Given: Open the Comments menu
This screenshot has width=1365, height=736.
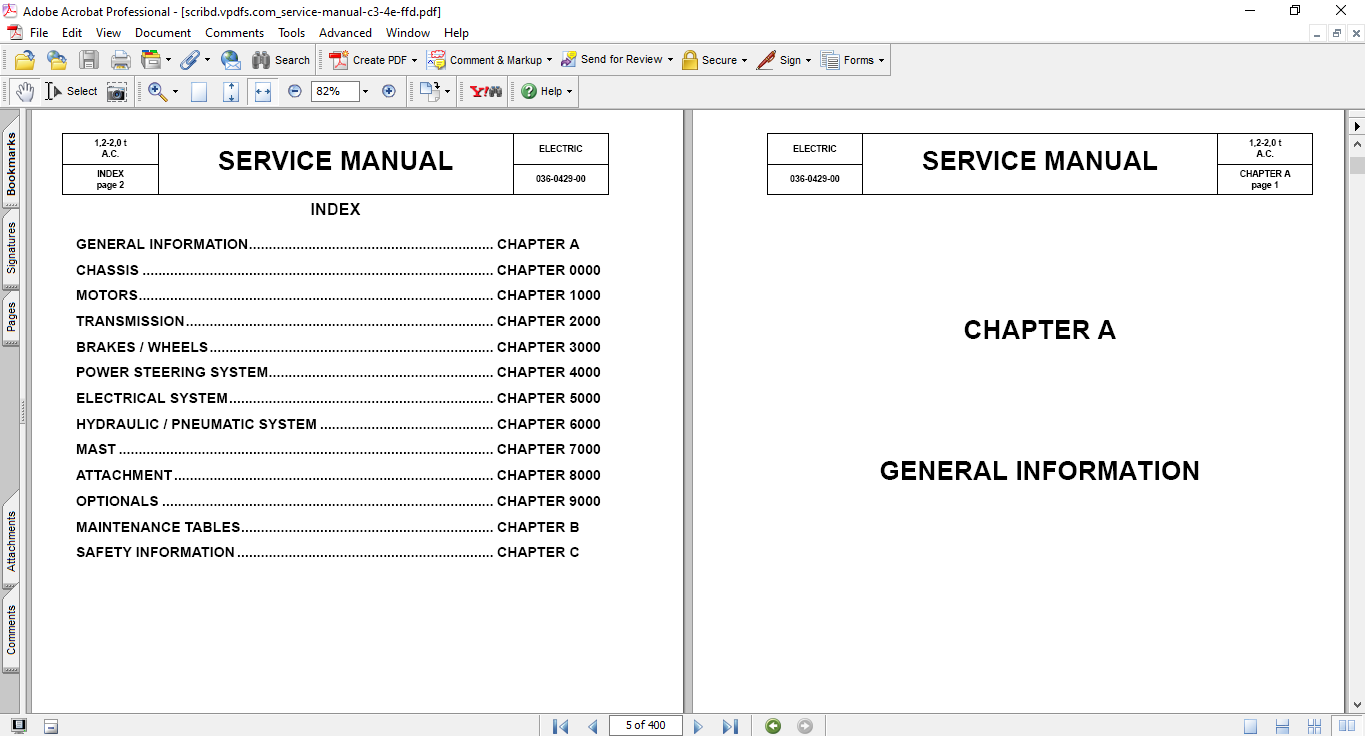Looking at the screenshot, I should pos(235,33).
